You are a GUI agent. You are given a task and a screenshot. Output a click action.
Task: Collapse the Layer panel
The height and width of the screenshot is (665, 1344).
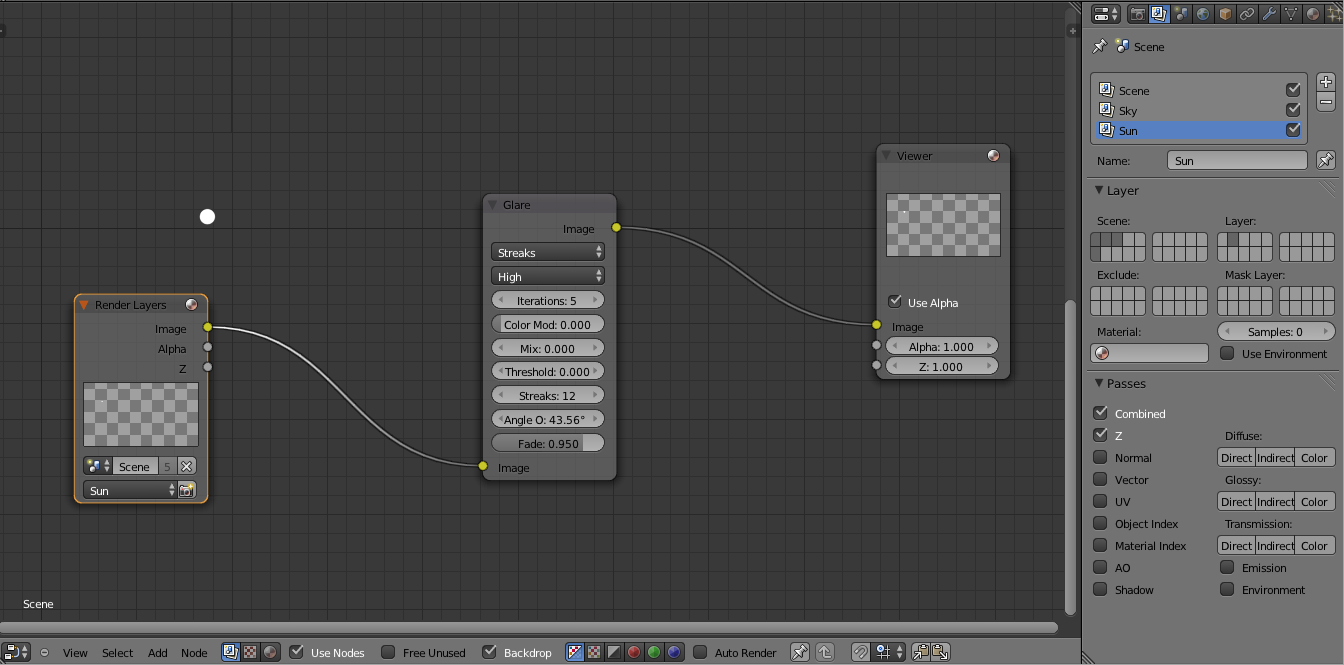[x=1099, y=190]
